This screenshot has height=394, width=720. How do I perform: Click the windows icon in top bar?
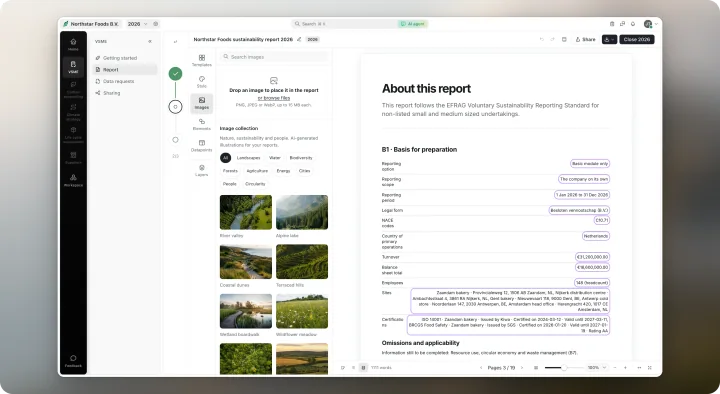[x=622, y=24]
